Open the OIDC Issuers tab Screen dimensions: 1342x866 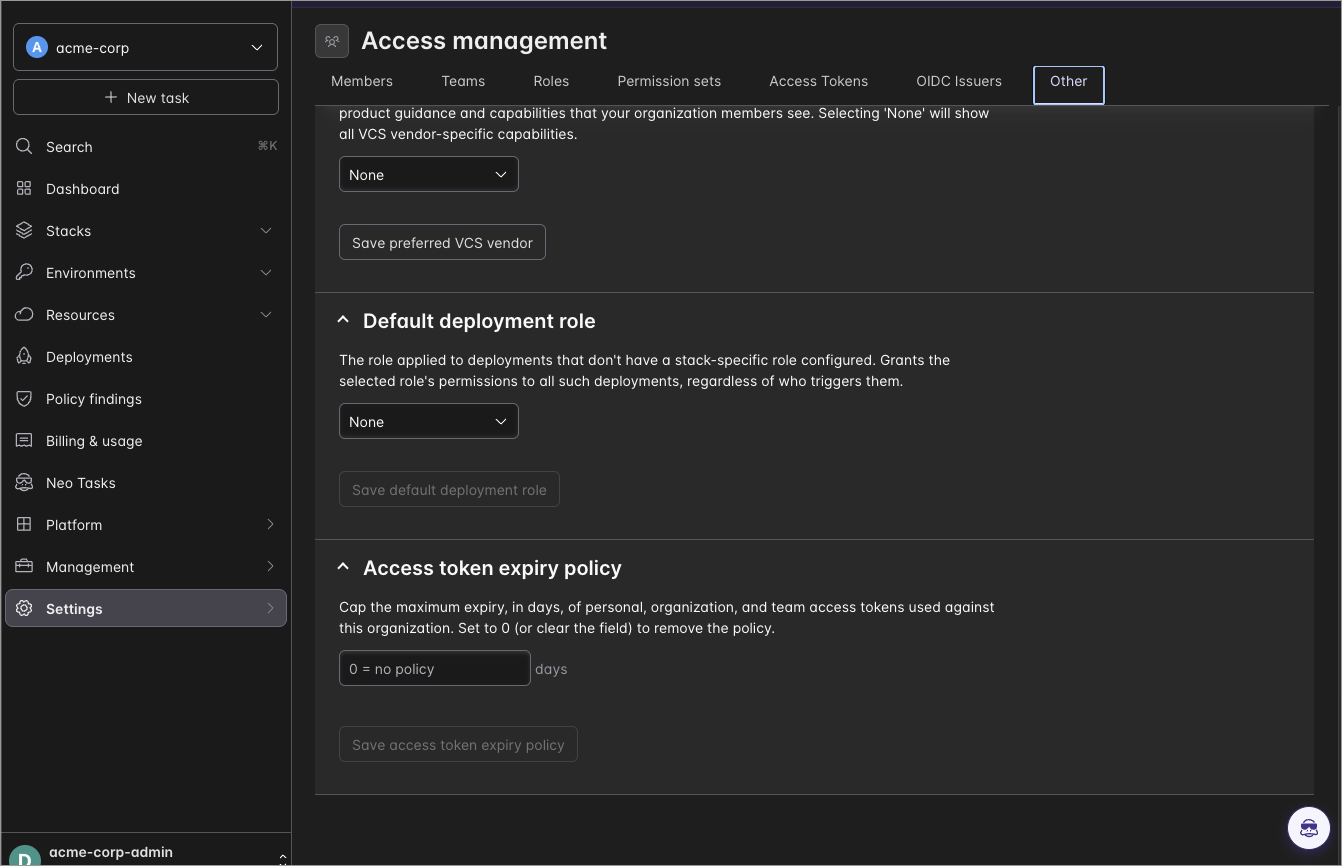tap(959, 81)
